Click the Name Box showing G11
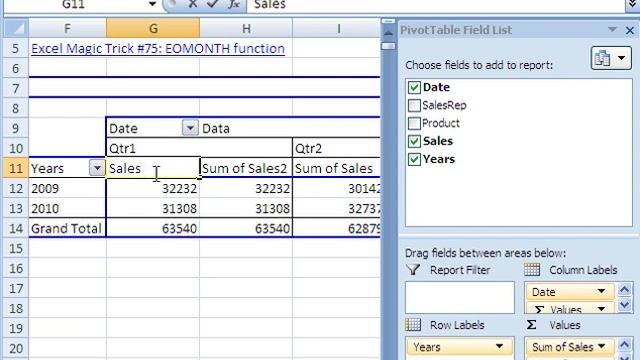 pos(73,4)
